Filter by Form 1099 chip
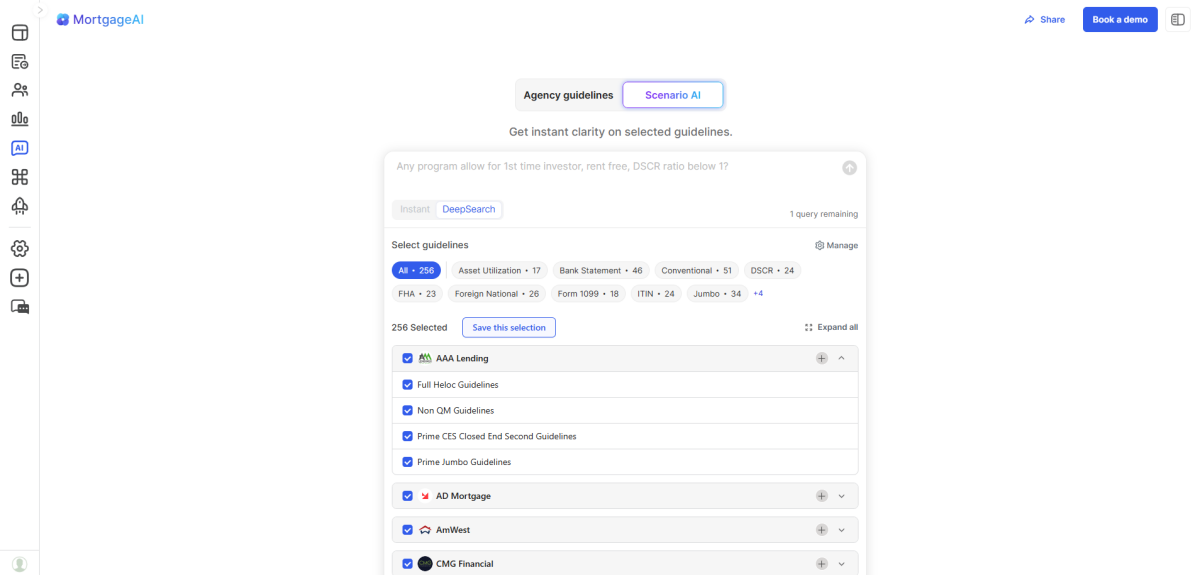The width and height of the screenshot is (1200, 575). pos(588,294)
